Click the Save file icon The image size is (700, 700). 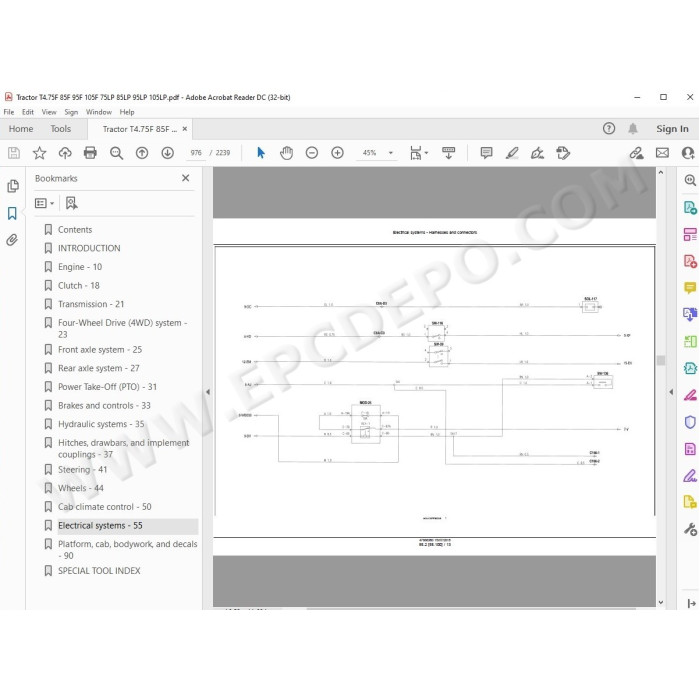click(x=14, y=153)
